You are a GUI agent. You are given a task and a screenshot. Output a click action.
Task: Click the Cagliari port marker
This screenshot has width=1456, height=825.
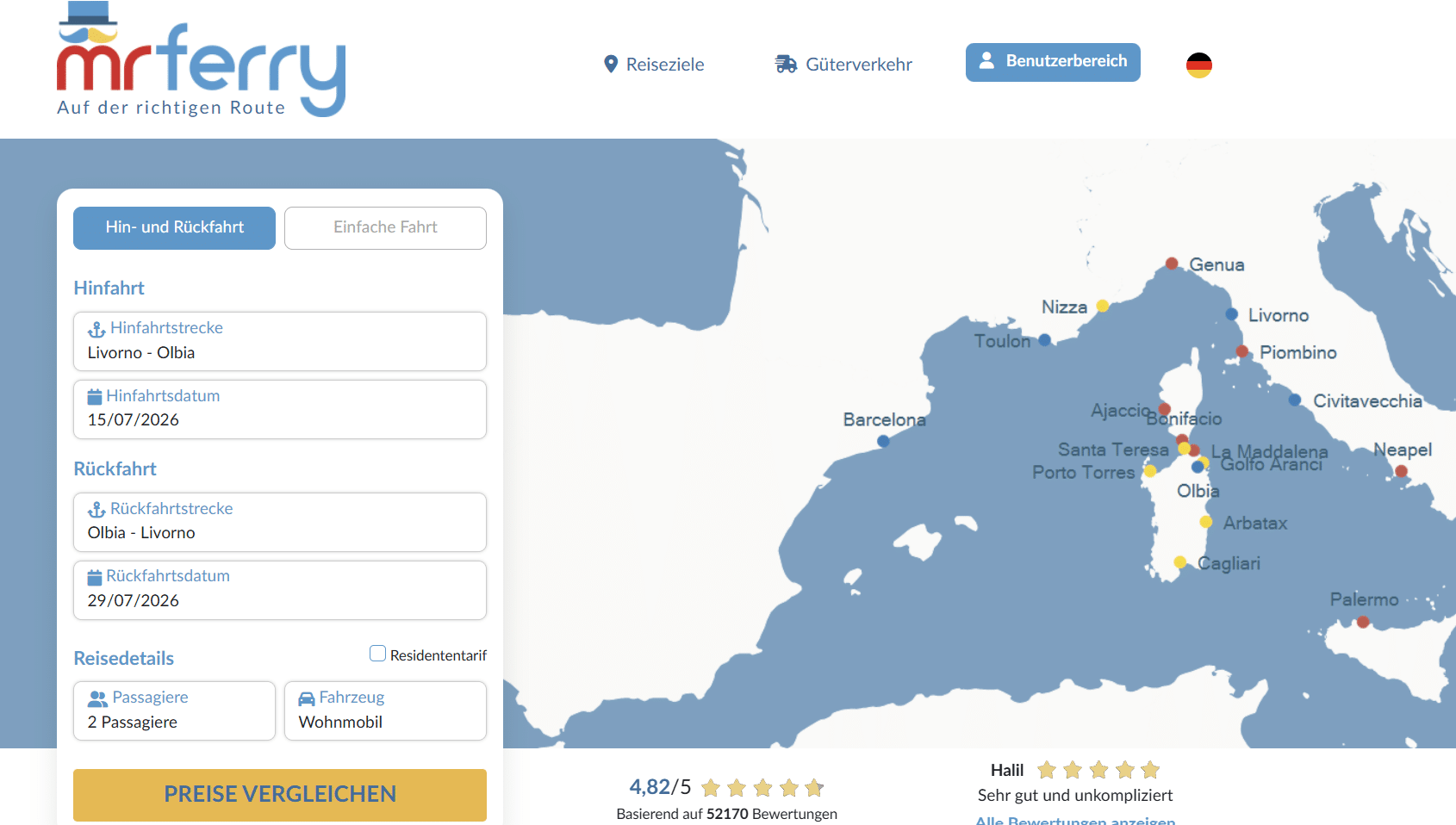point(1180,562)
